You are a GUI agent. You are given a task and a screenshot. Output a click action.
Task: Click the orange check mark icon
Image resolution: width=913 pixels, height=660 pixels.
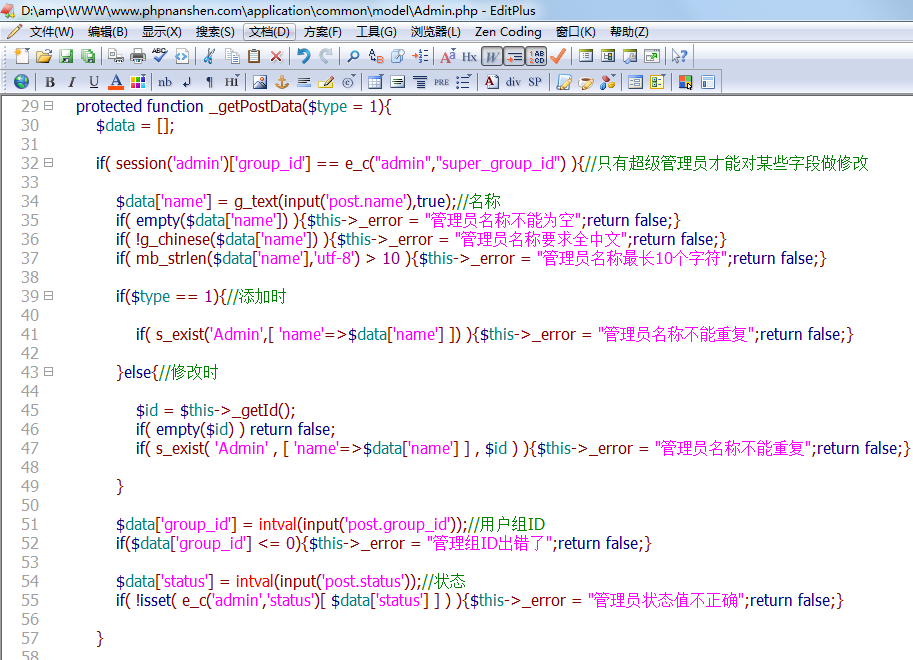(x=558, y=57)
